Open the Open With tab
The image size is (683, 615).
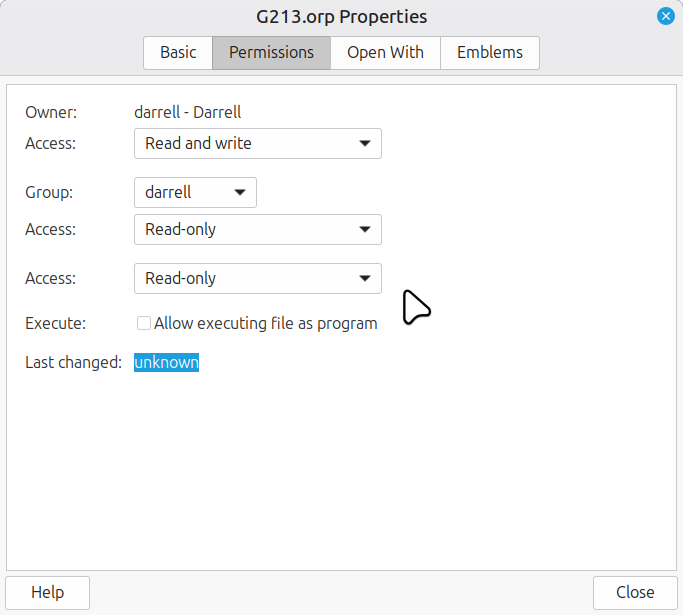[x=385, y=53]
